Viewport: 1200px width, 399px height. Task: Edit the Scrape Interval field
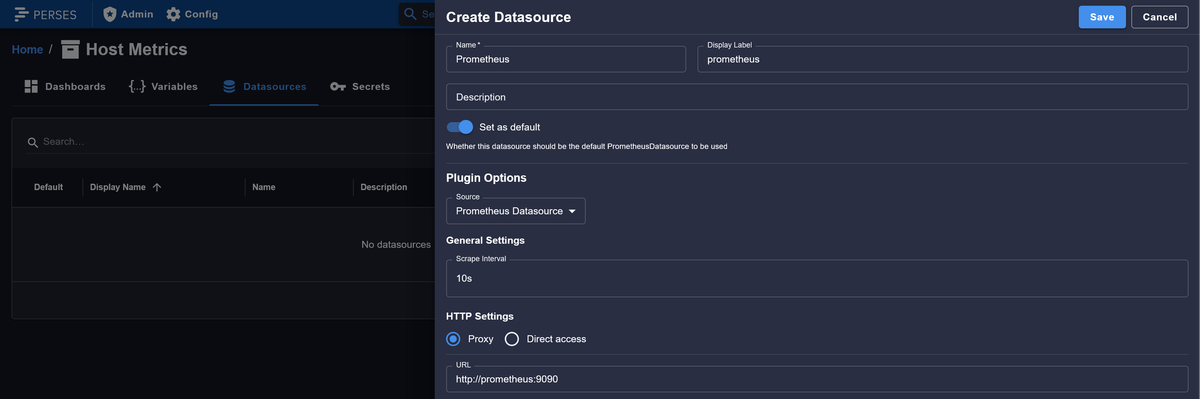point(817,279)
